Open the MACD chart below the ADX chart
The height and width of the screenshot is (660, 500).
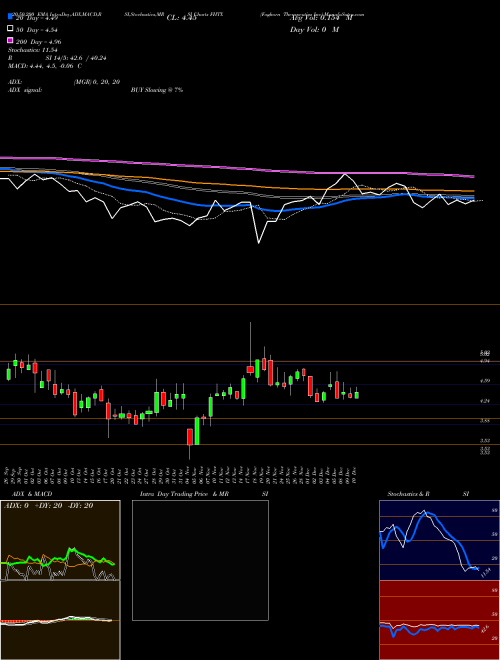tap(60, 620)
